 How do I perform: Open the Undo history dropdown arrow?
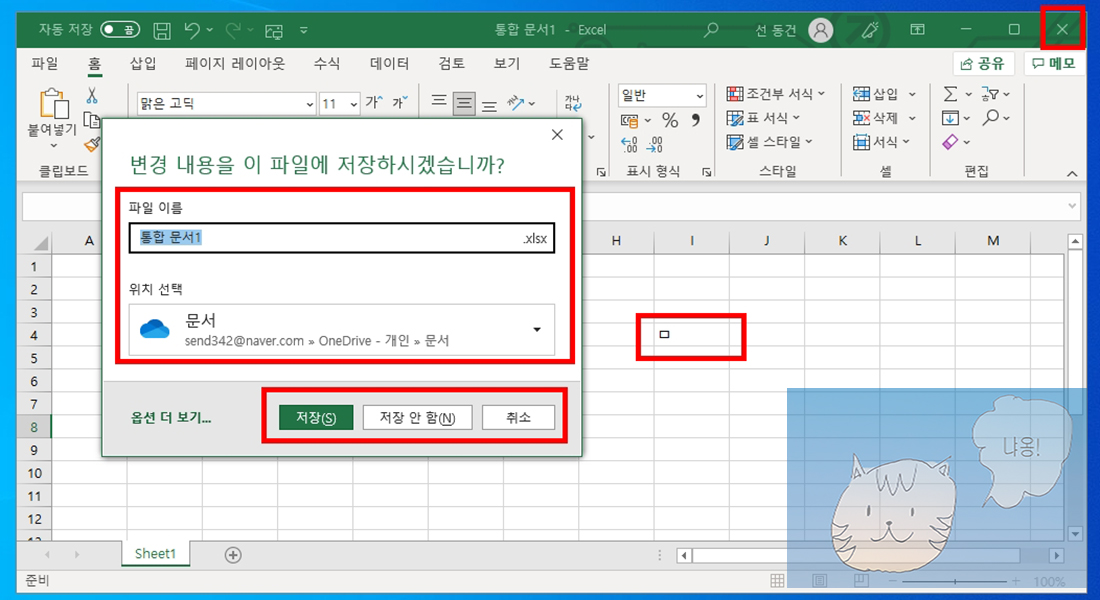(x=209, y=29)
